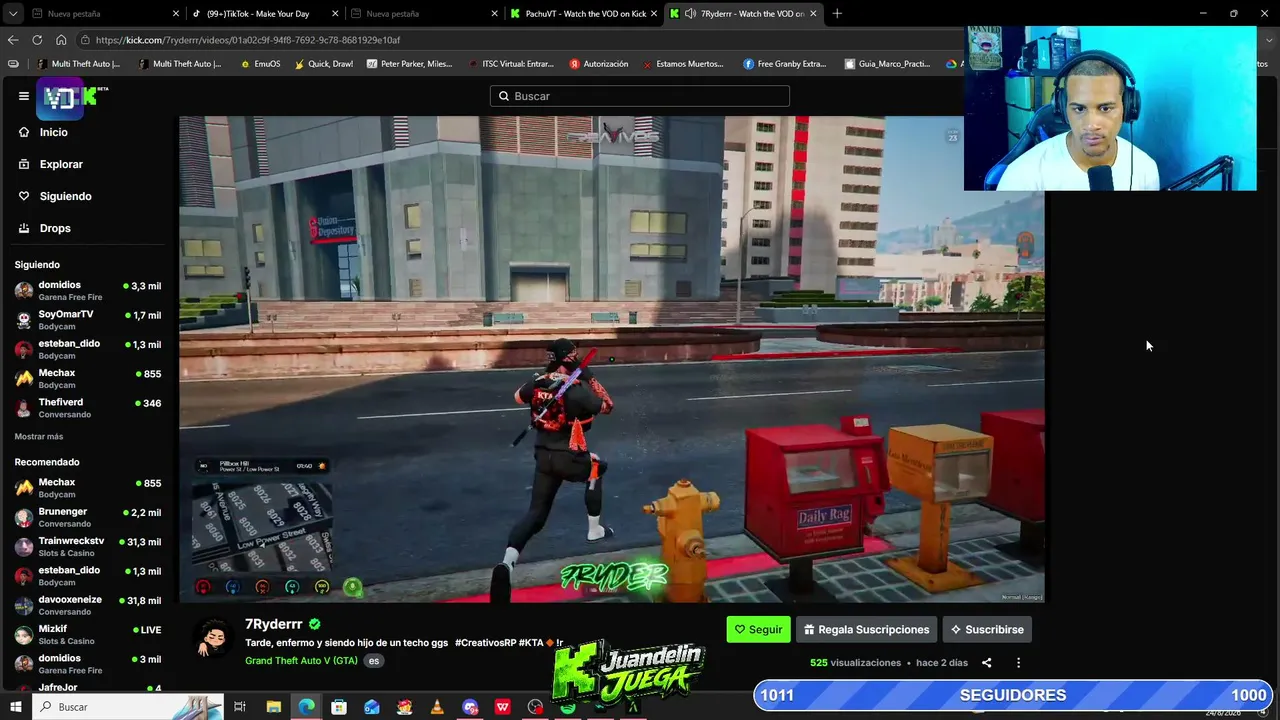This screenshot has width=1280, height=720.
Task: Go to Kick home via the logo
Action: (72, 98)
